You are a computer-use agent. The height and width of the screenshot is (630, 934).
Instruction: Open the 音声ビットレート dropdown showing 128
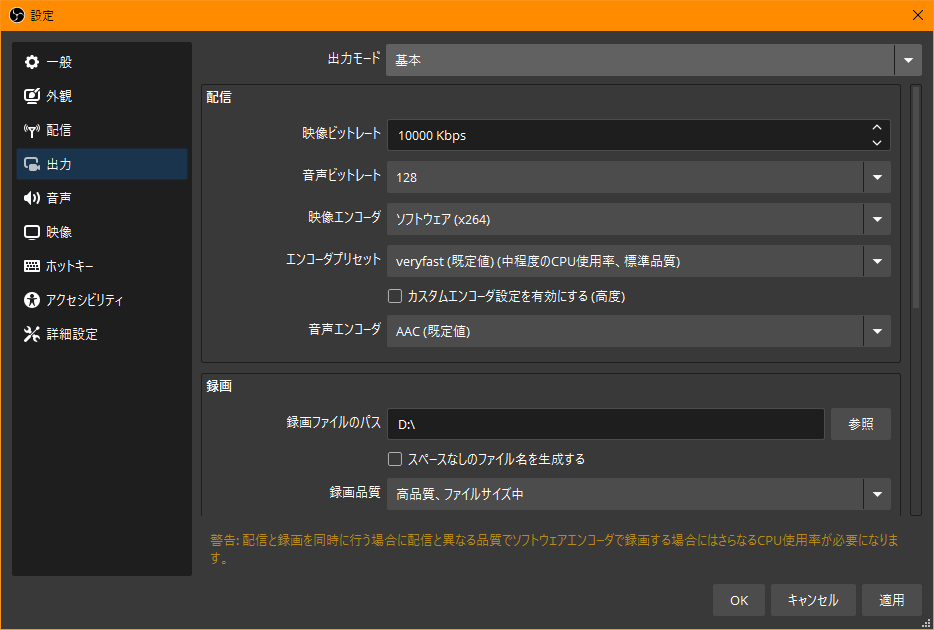point(876,177)
